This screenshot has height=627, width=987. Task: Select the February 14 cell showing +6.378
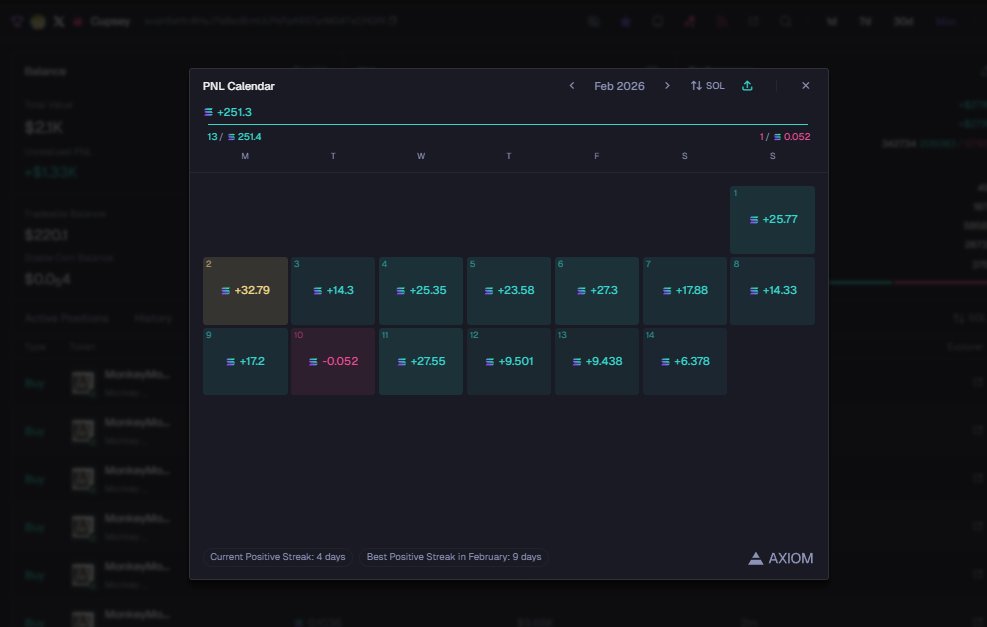[685, 360]
